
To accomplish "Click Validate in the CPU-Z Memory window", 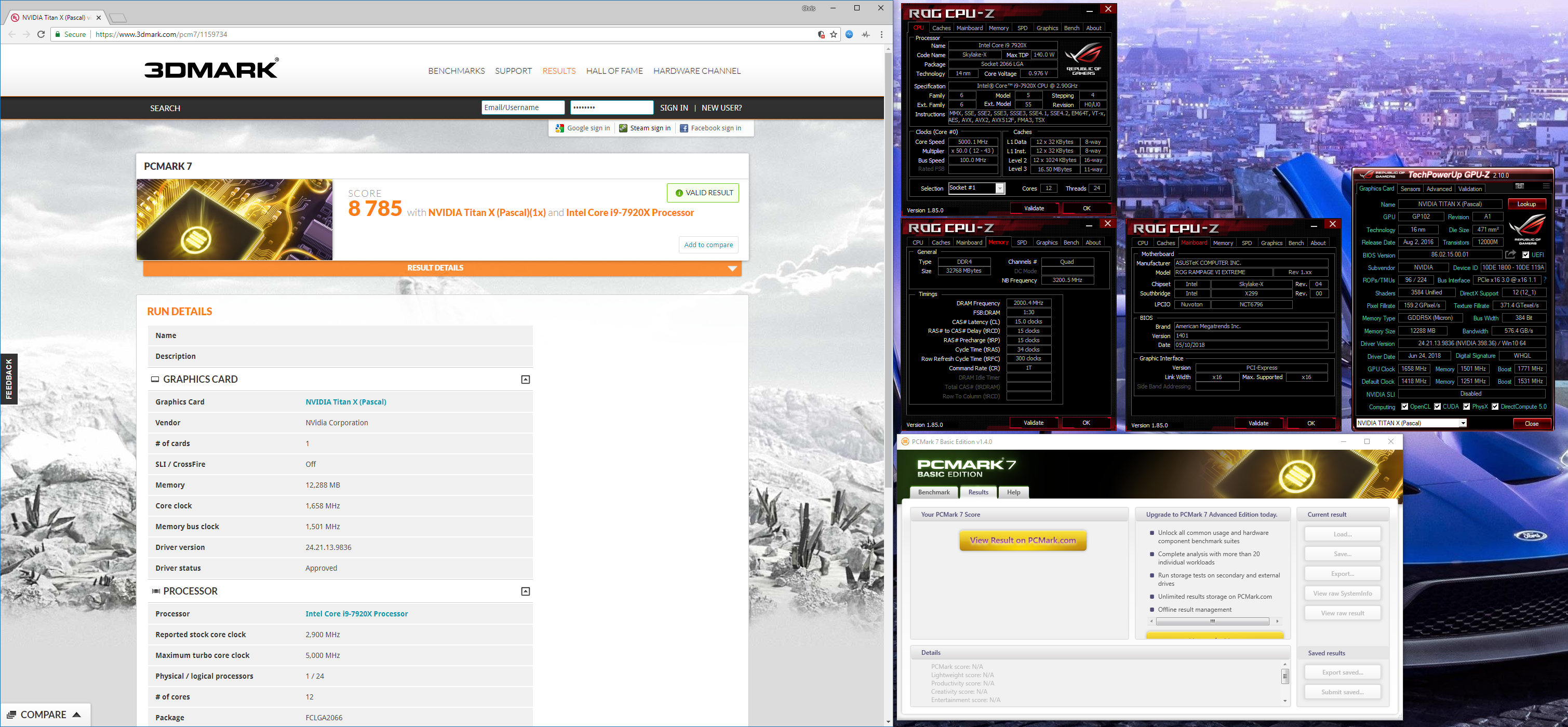I will point(1034,423).
